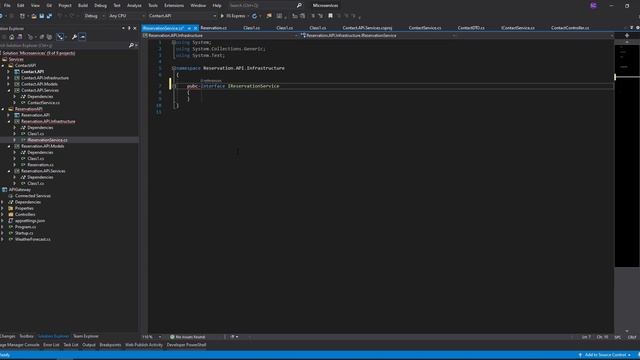Collapse the namespace code block
Image resolution: width=640 pixels, height=360 pixels.
click(174, 68)
